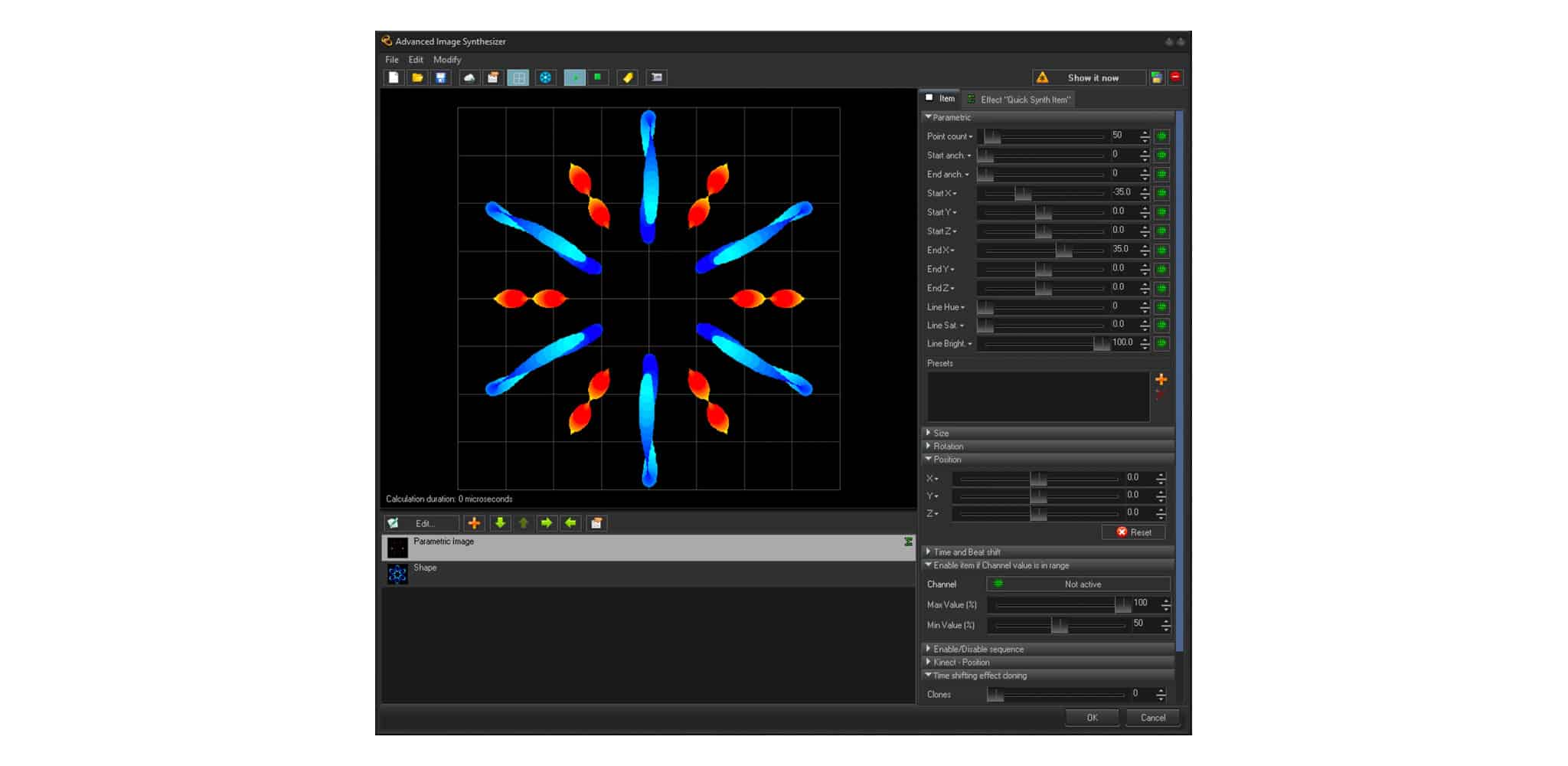
Task: Expand the Size section
Action: click(x=941, y=433)
